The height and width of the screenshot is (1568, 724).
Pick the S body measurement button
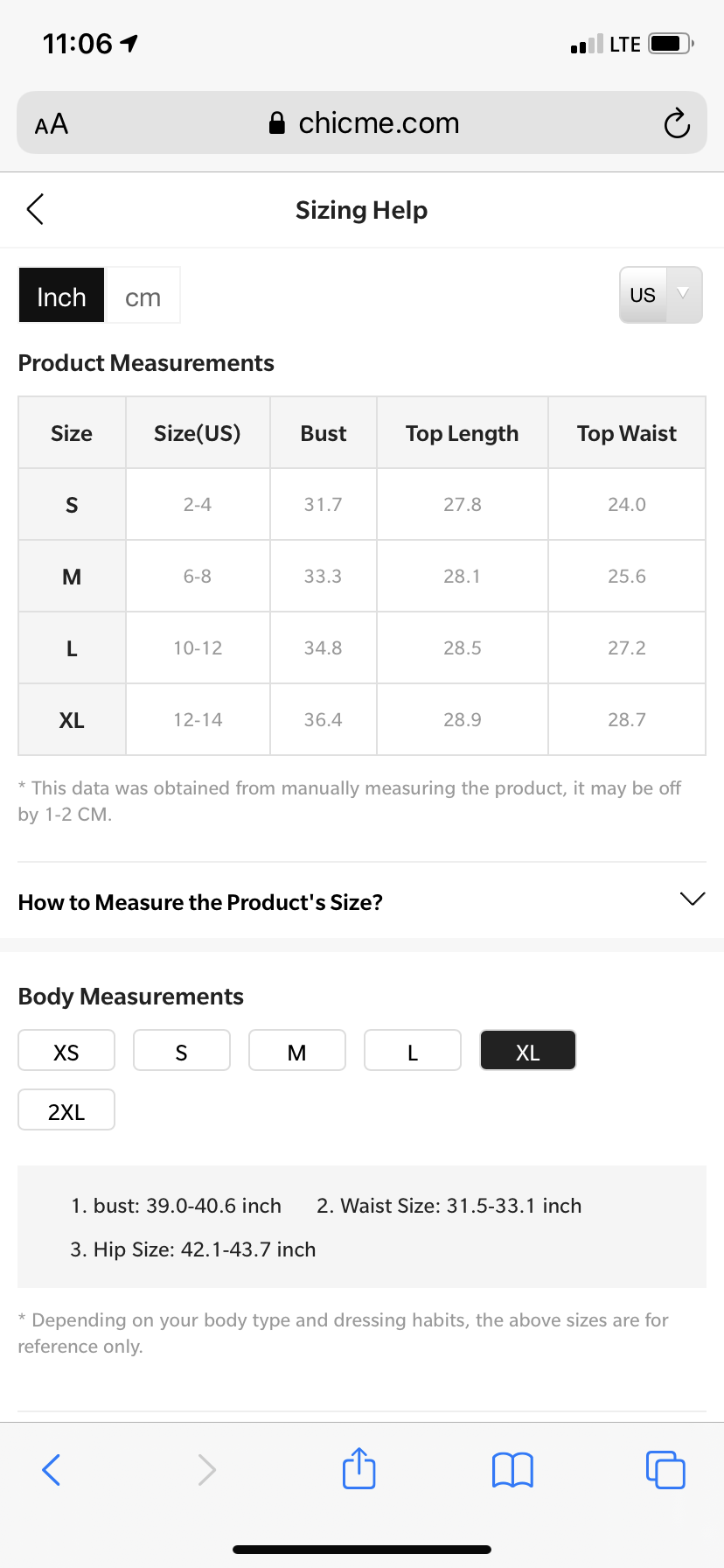click(x=182, y=1051)
